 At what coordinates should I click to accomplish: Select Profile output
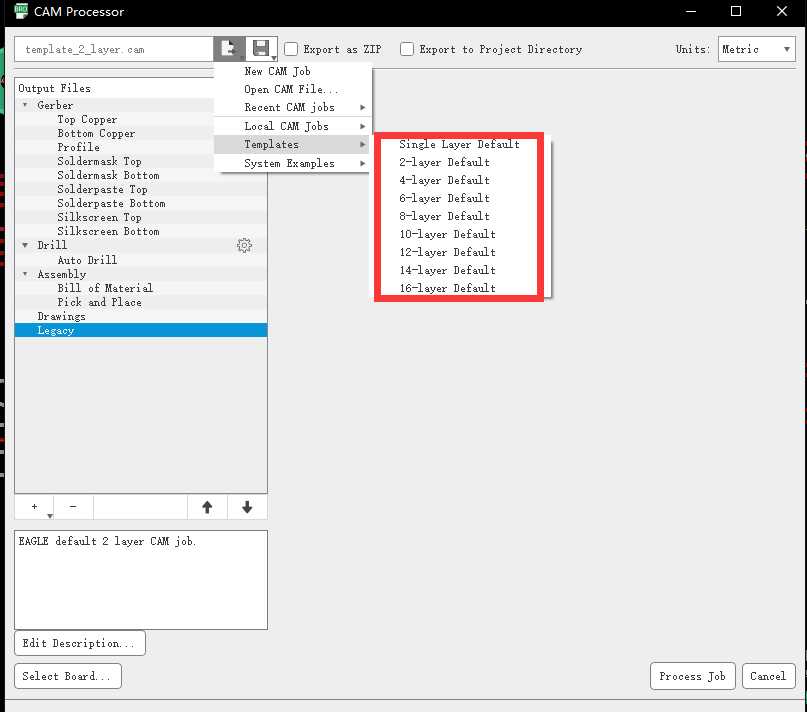click(x=78, y=147)
